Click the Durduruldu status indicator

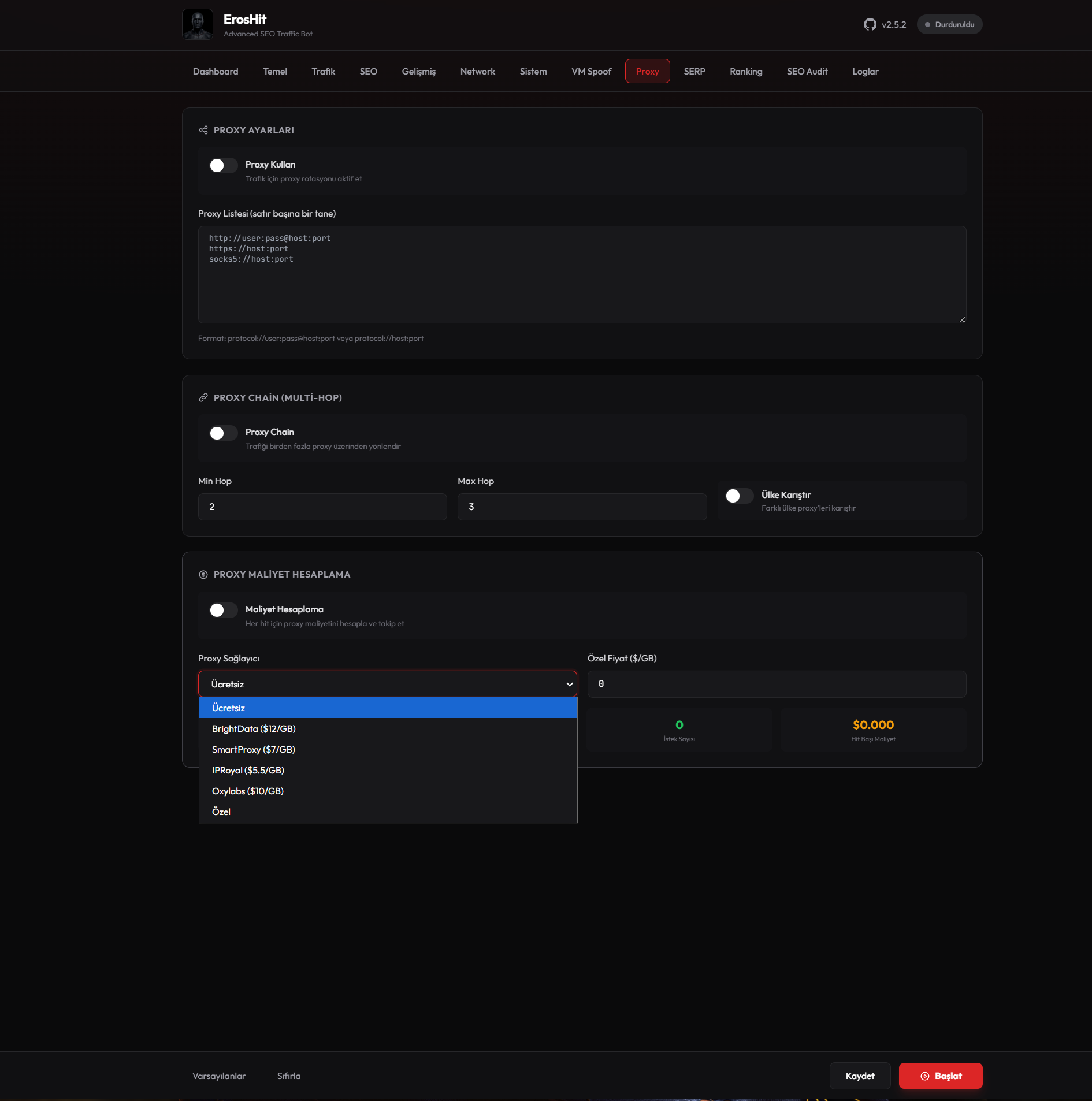coord(949,25)
